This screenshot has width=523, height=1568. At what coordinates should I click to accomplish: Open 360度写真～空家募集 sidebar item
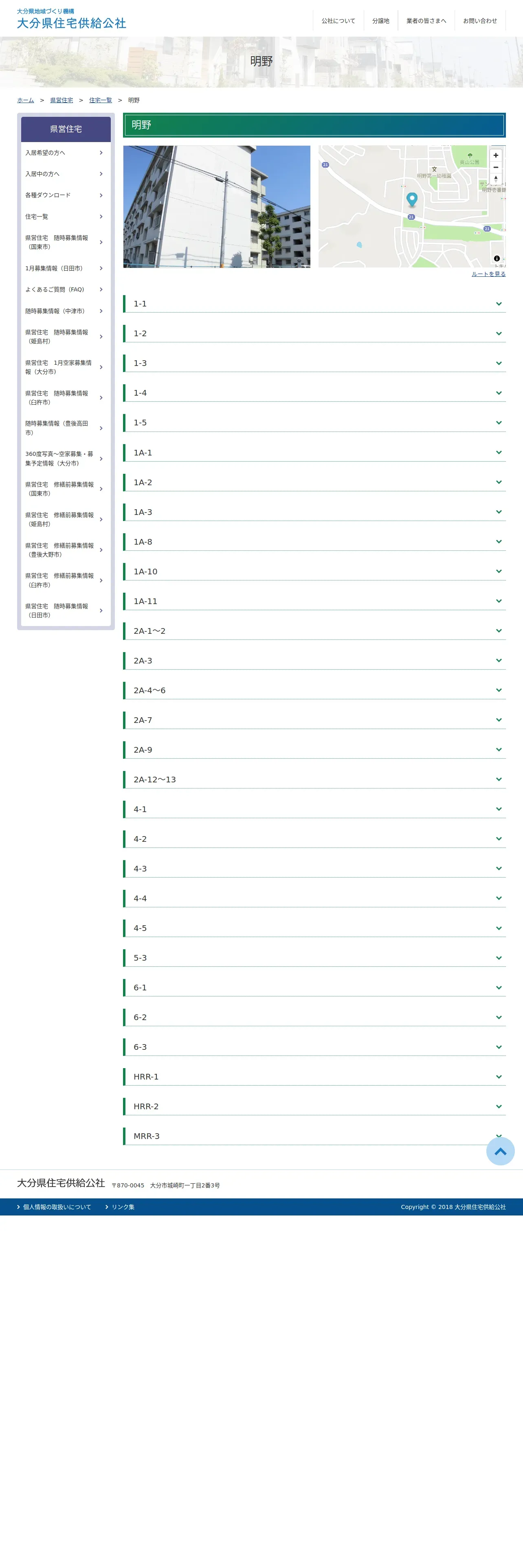pos(66,459)
